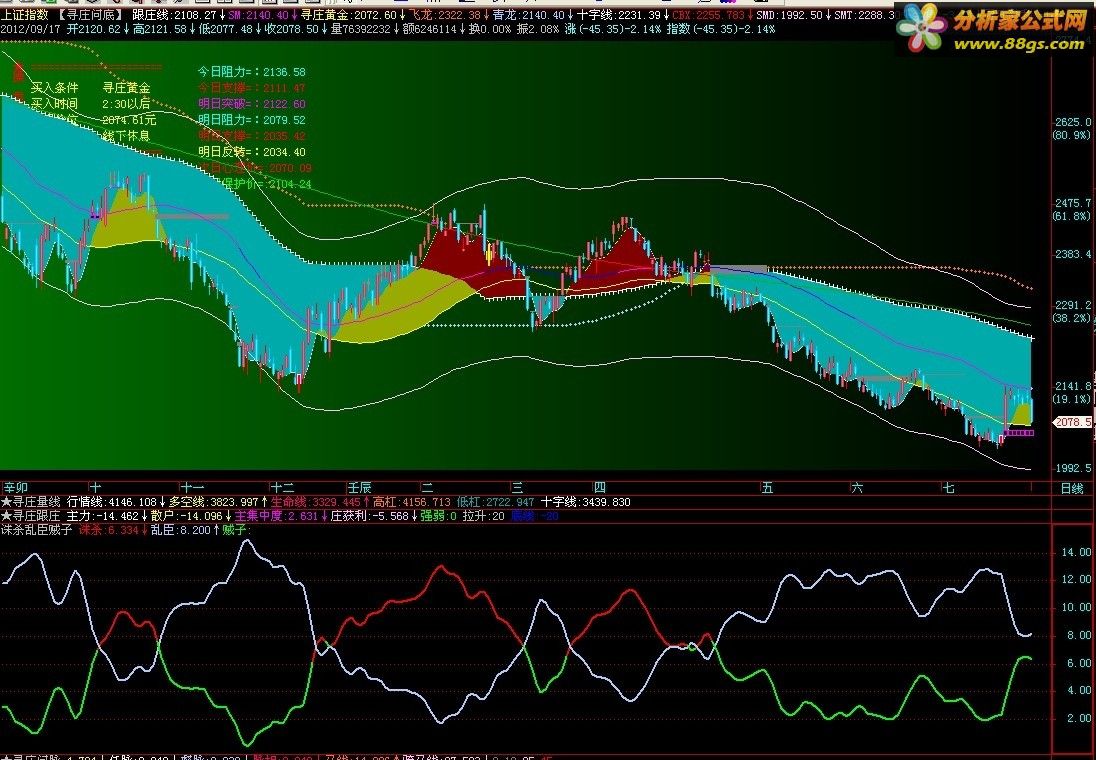This screenshot has width=1096, height=760.
Task: Select the 上证指数 title label
Action: (x=24, y=14)
